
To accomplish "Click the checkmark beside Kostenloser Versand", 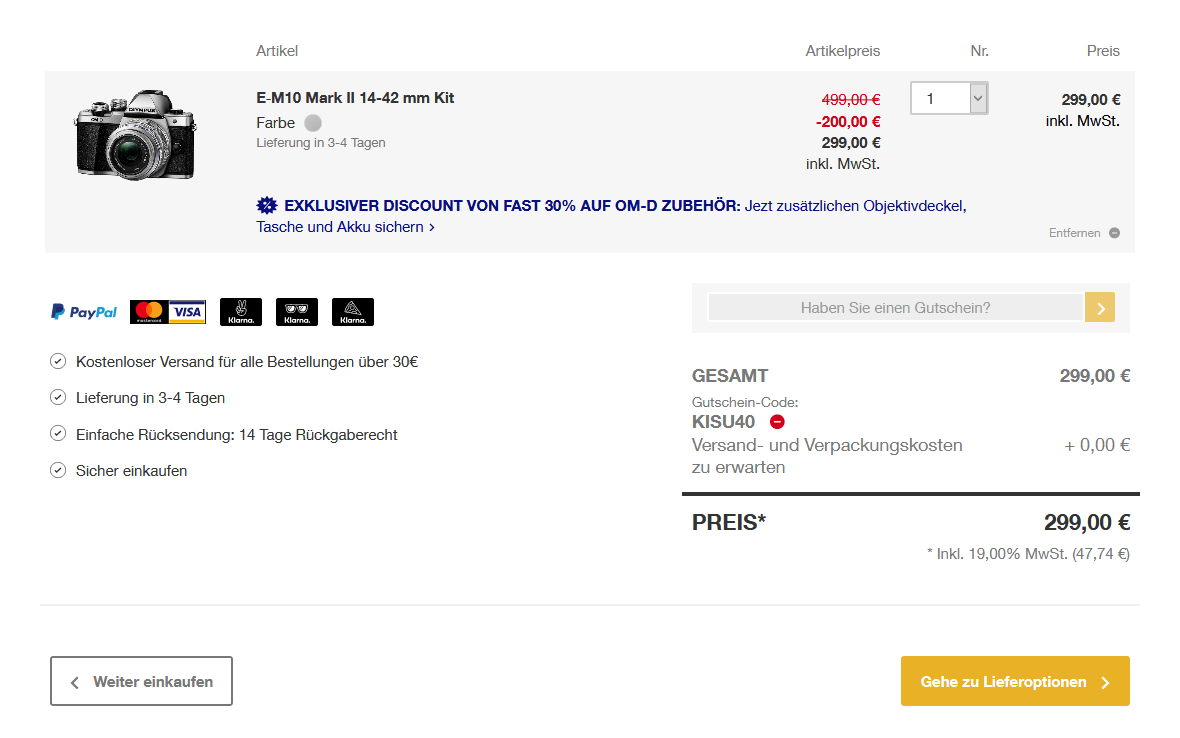I will pos(58,361).
